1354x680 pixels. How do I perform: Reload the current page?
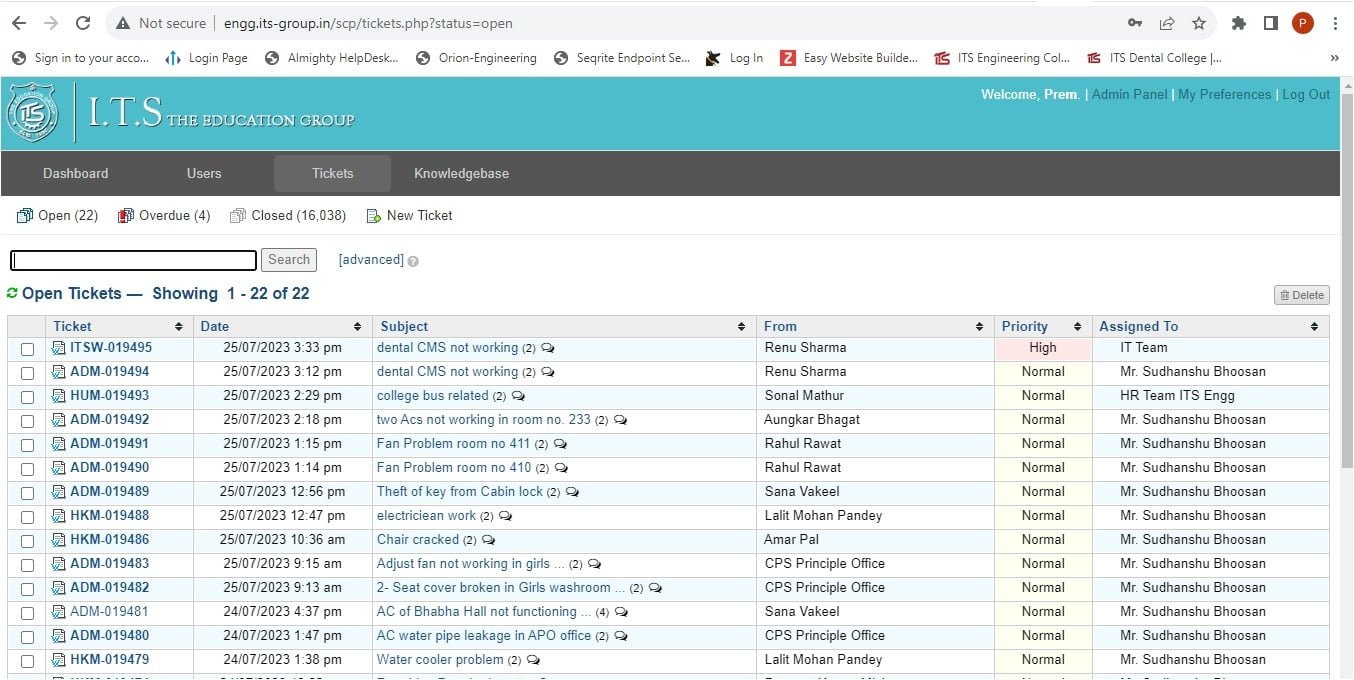click(83, 23)
